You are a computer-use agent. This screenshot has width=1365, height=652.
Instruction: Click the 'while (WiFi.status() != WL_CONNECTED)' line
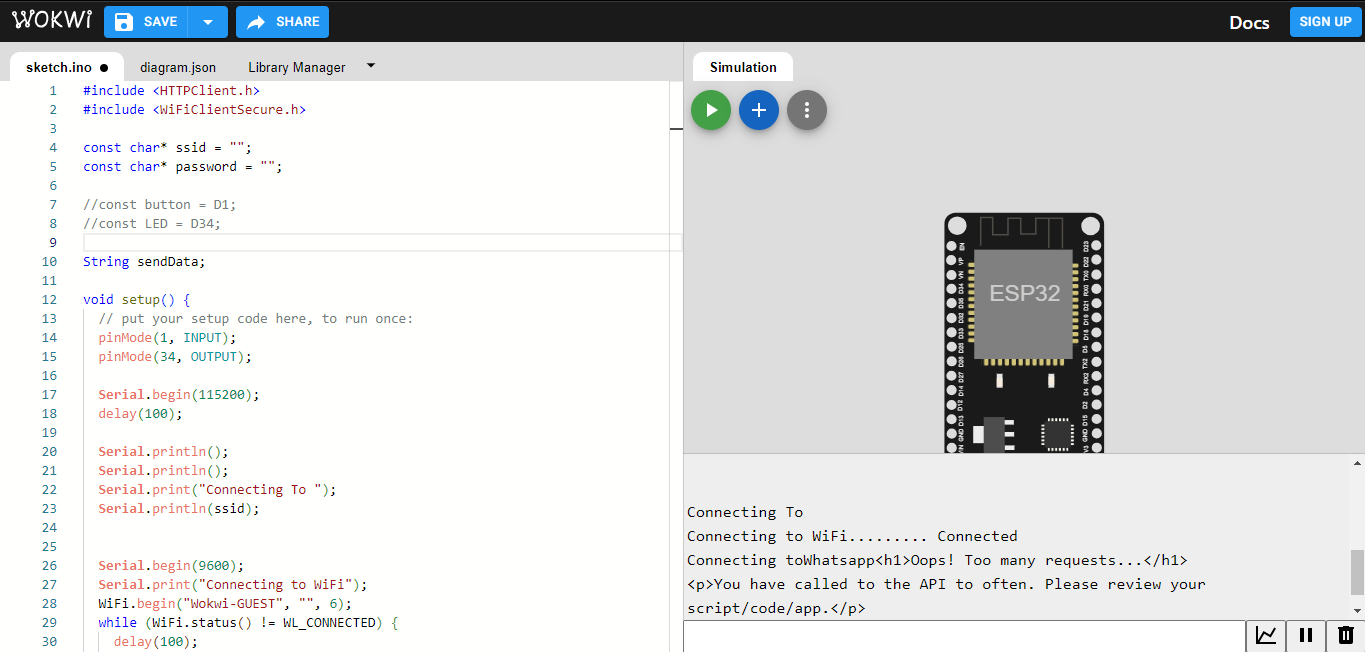(248, 623)
